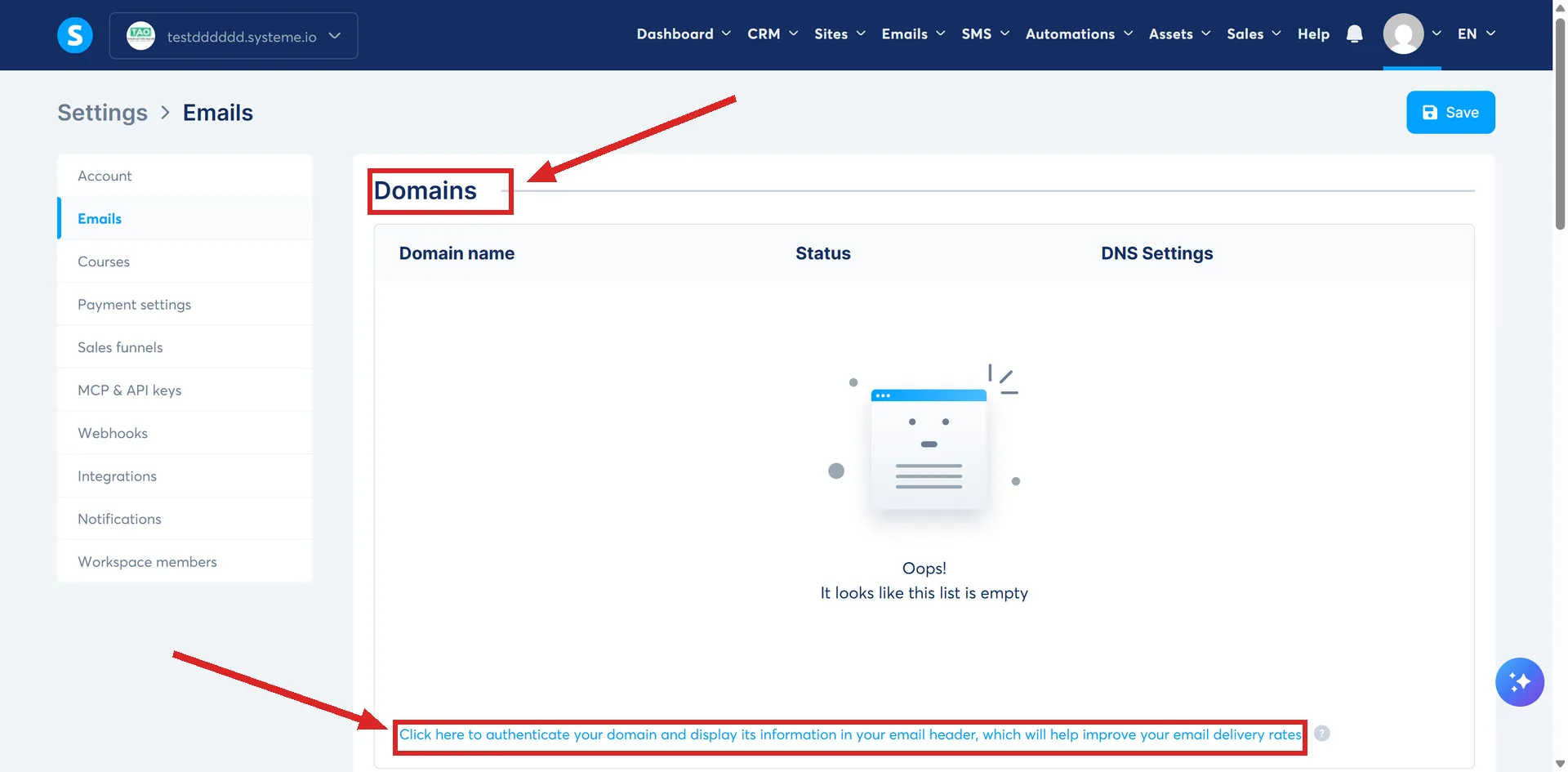Click the Systeme.io S logo
The image size is (1568, 772).
(74, 35)
